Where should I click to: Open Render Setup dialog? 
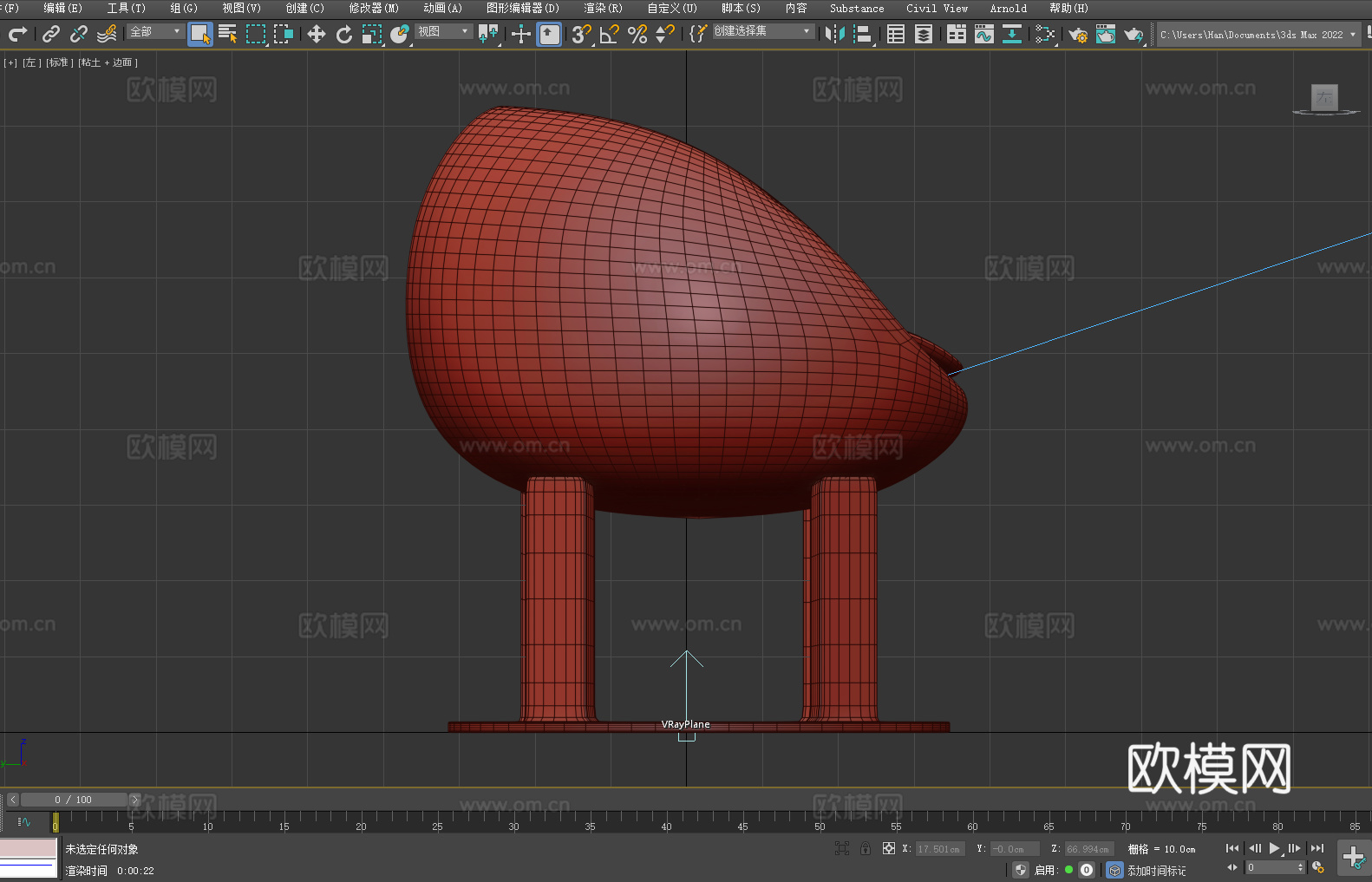[1078, 34]
